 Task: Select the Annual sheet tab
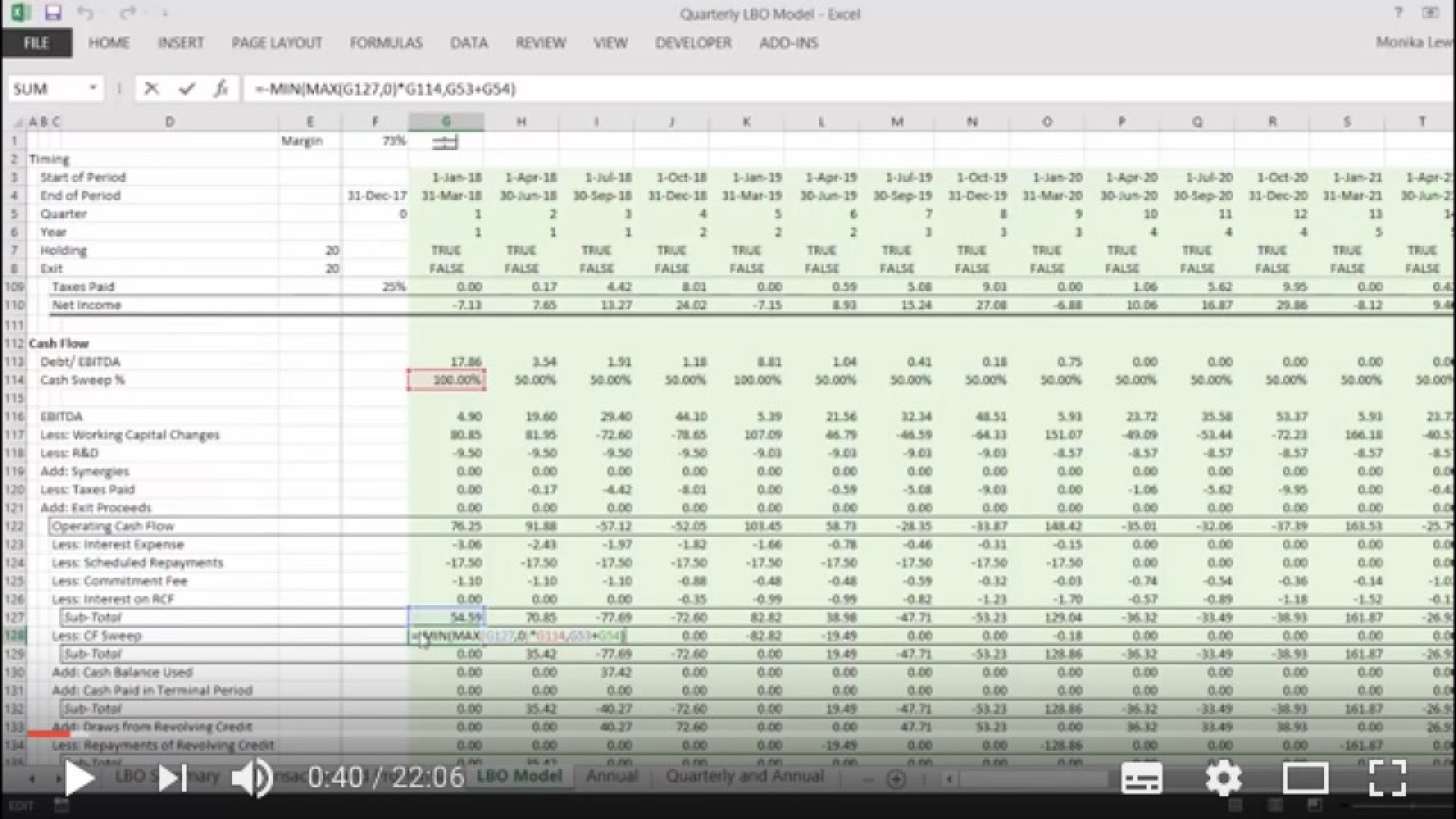point(611,776)
